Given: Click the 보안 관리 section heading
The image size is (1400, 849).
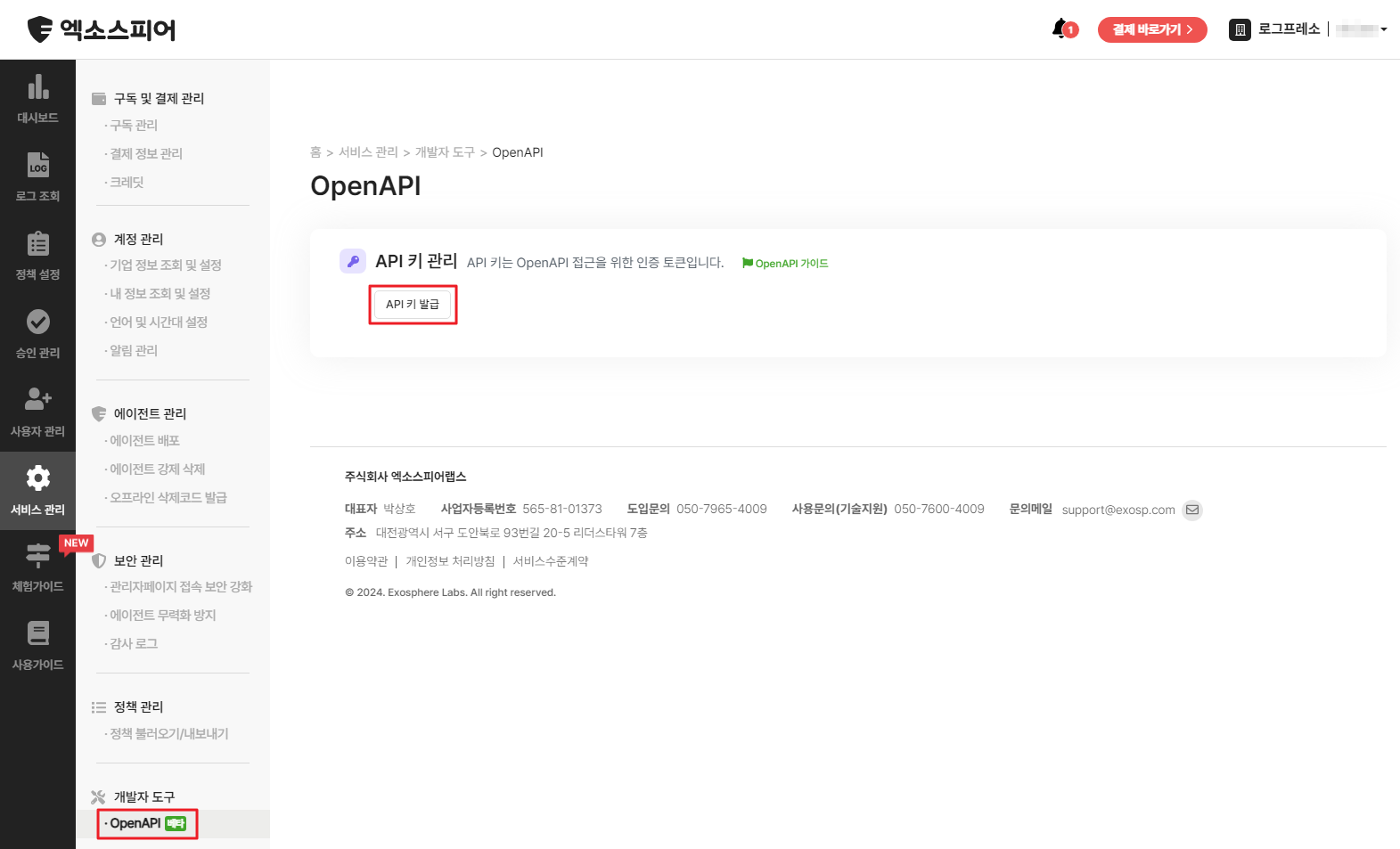Looking at the screenshot, I should (139, 560).
